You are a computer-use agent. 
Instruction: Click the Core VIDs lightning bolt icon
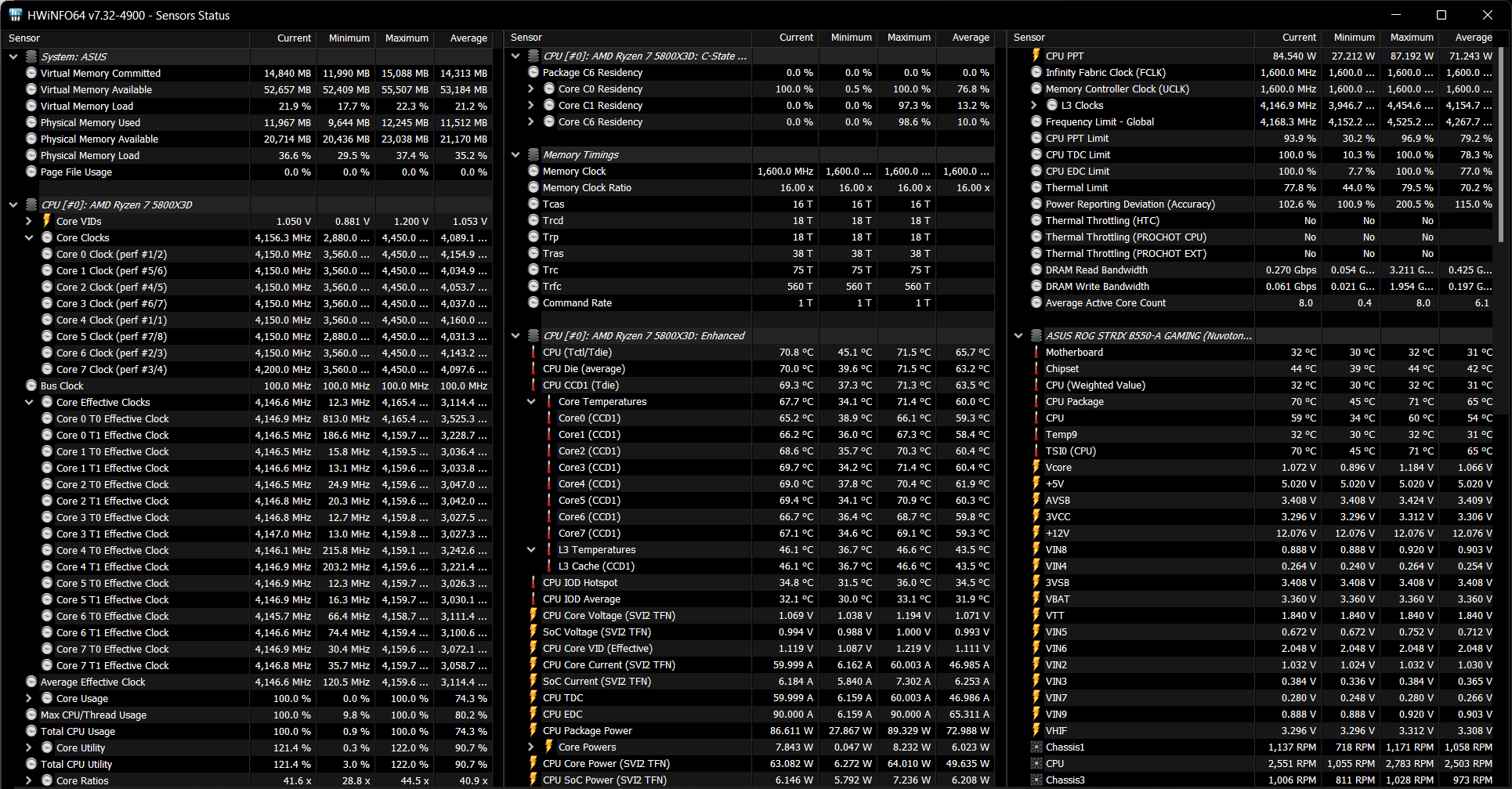point(47,221)
